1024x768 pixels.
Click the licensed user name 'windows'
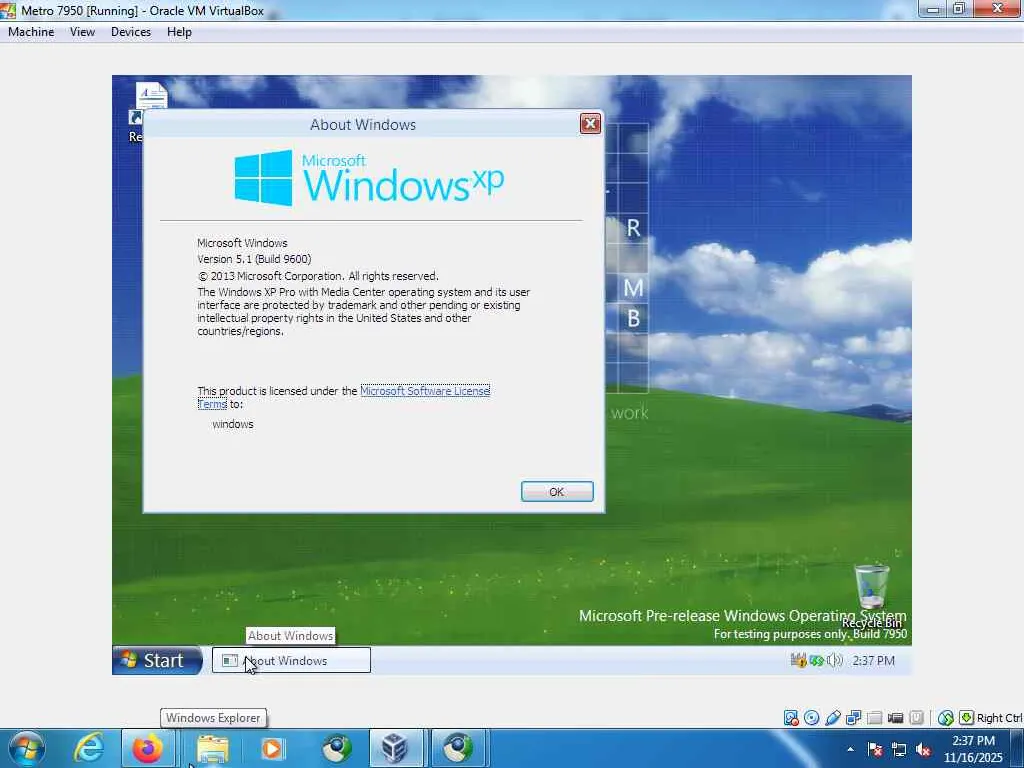click(x=232, y=424)
